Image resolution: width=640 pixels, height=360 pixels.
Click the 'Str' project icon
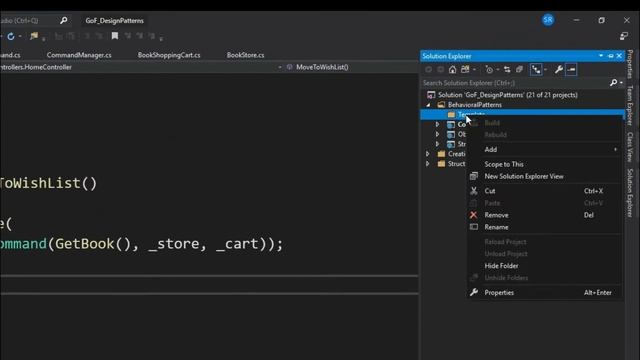pyautogui.click(x=451, y=144)
